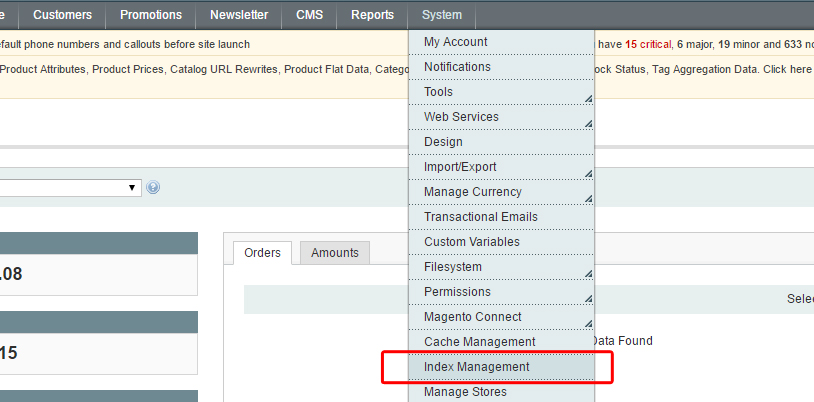
Task: Expand the Permissions submenu
Action: pos(501,292)
